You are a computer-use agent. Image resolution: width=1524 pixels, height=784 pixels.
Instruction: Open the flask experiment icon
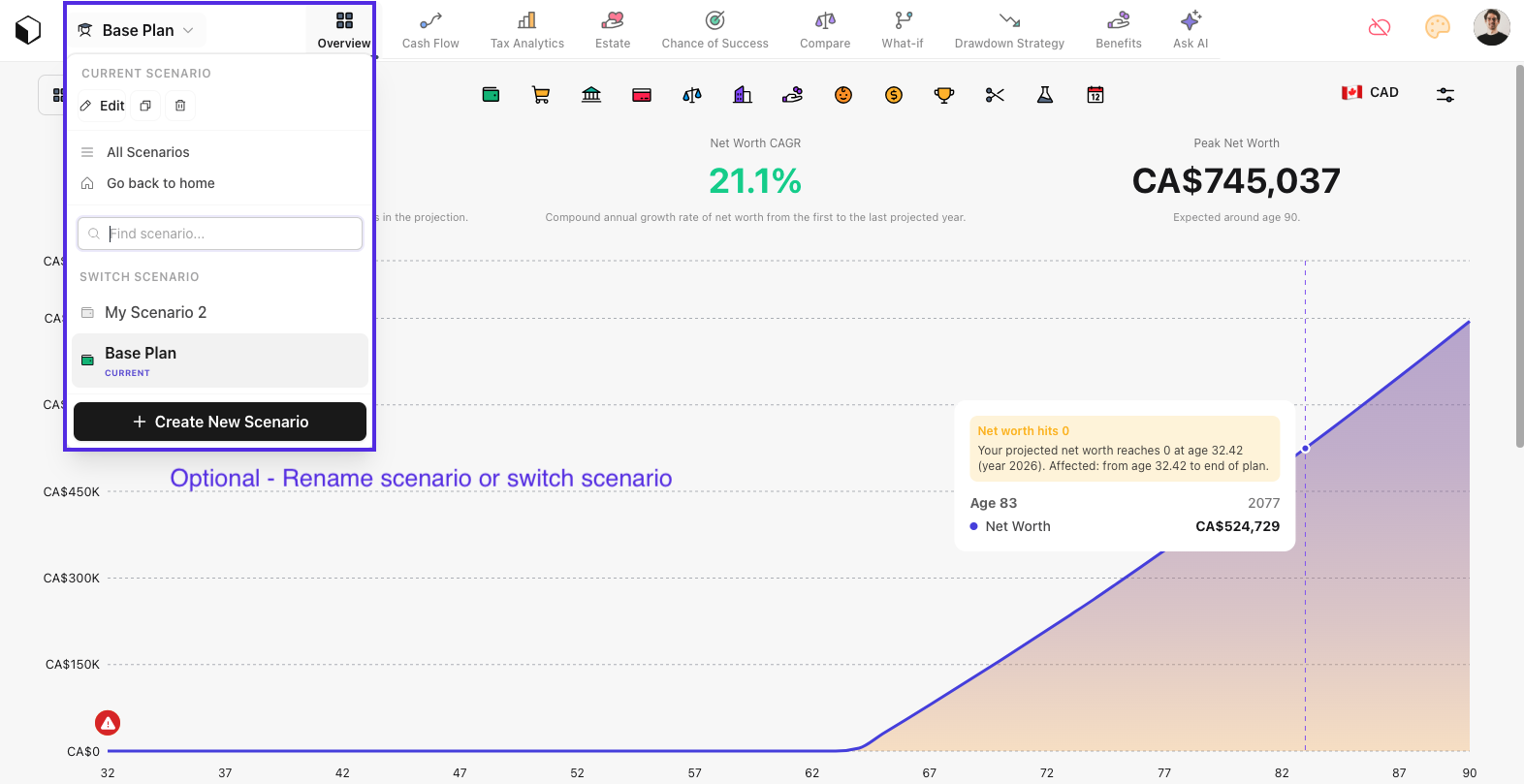tap(1044, 94)
